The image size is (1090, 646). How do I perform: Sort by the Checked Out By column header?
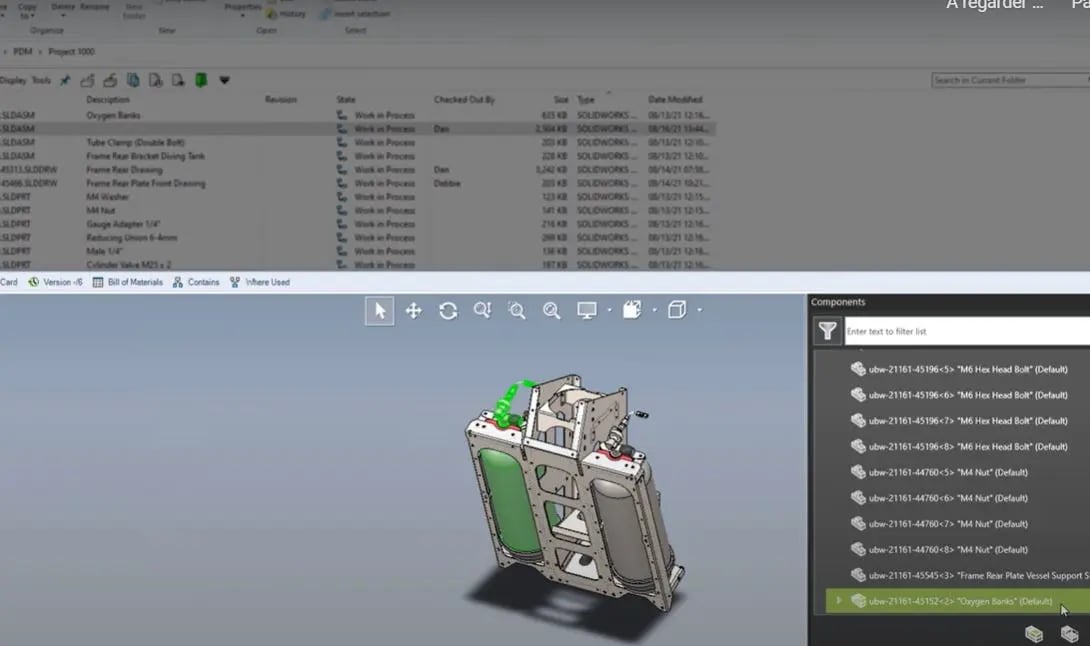[464, 100]
